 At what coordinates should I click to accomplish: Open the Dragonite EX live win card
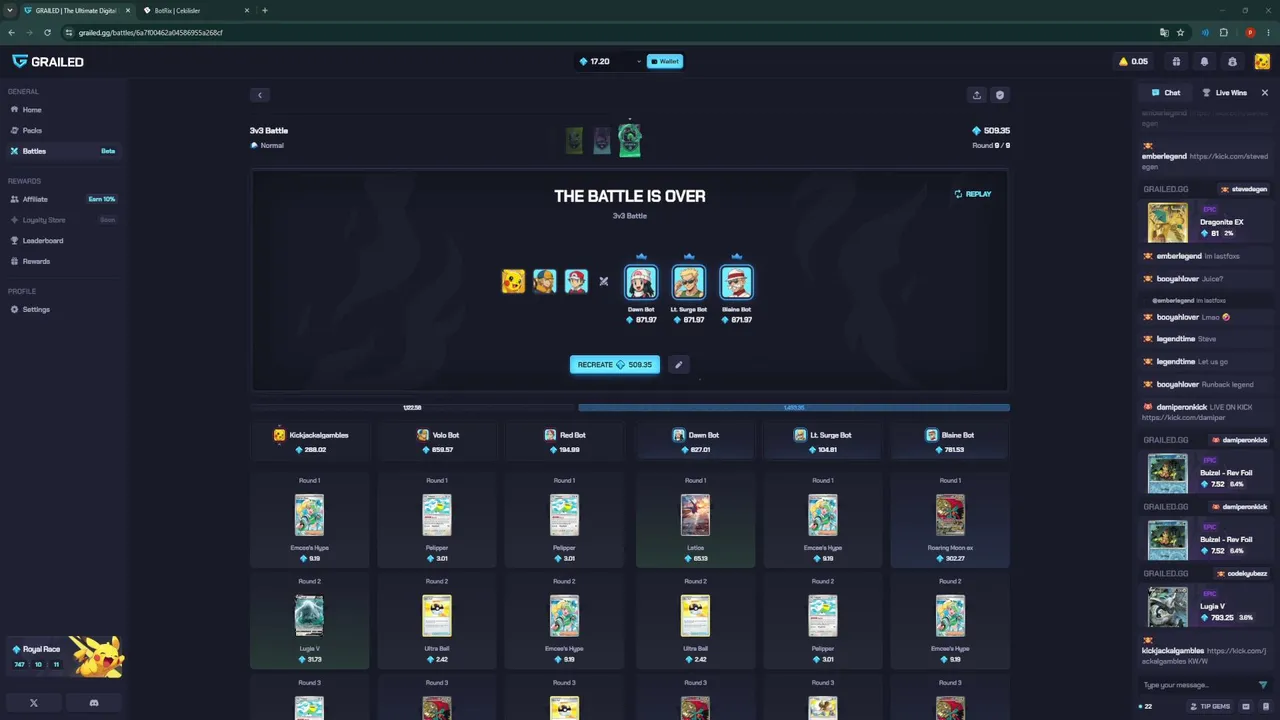tap(1207, 222)
